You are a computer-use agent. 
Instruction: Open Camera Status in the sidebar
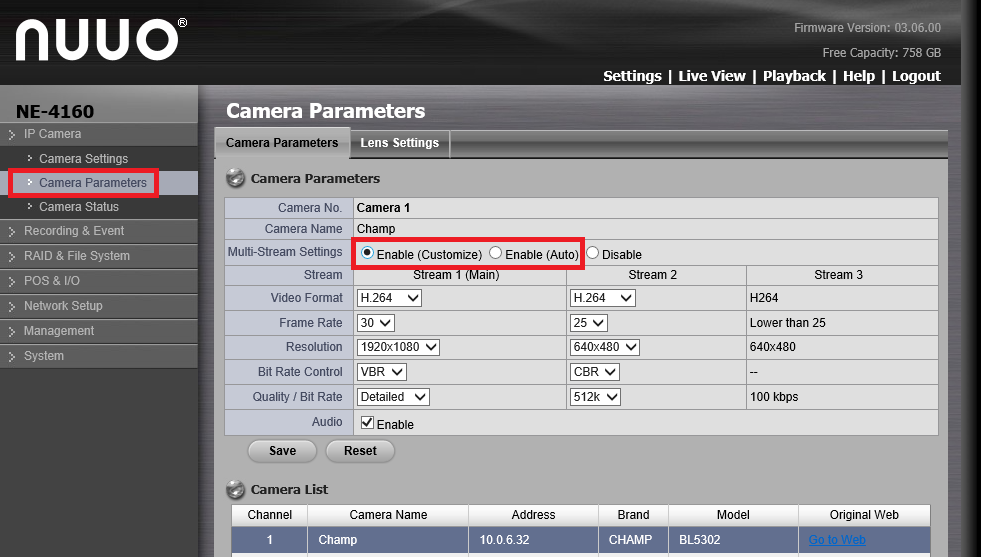point(79,207)
